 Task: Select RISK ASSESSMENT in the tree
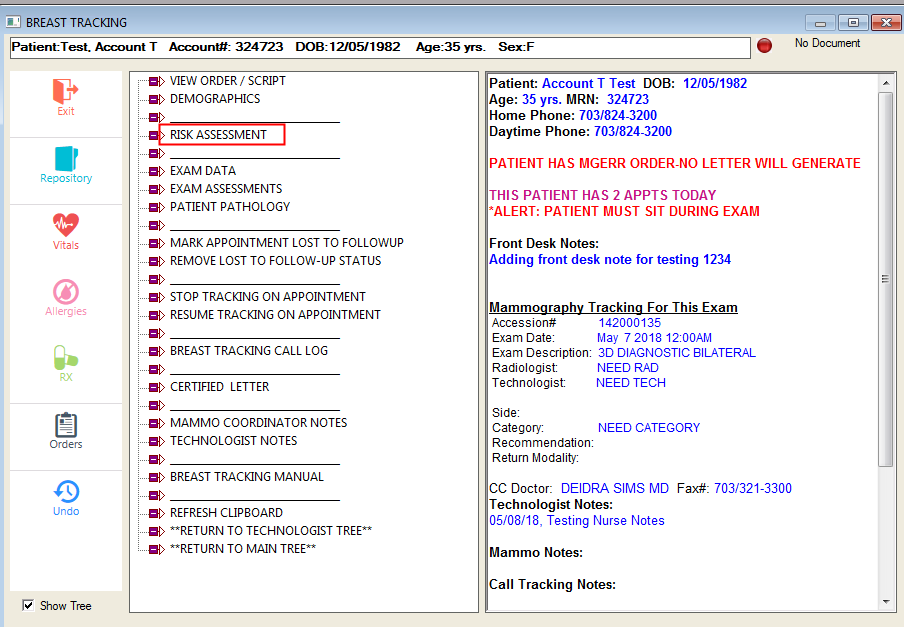click(218, 135)
